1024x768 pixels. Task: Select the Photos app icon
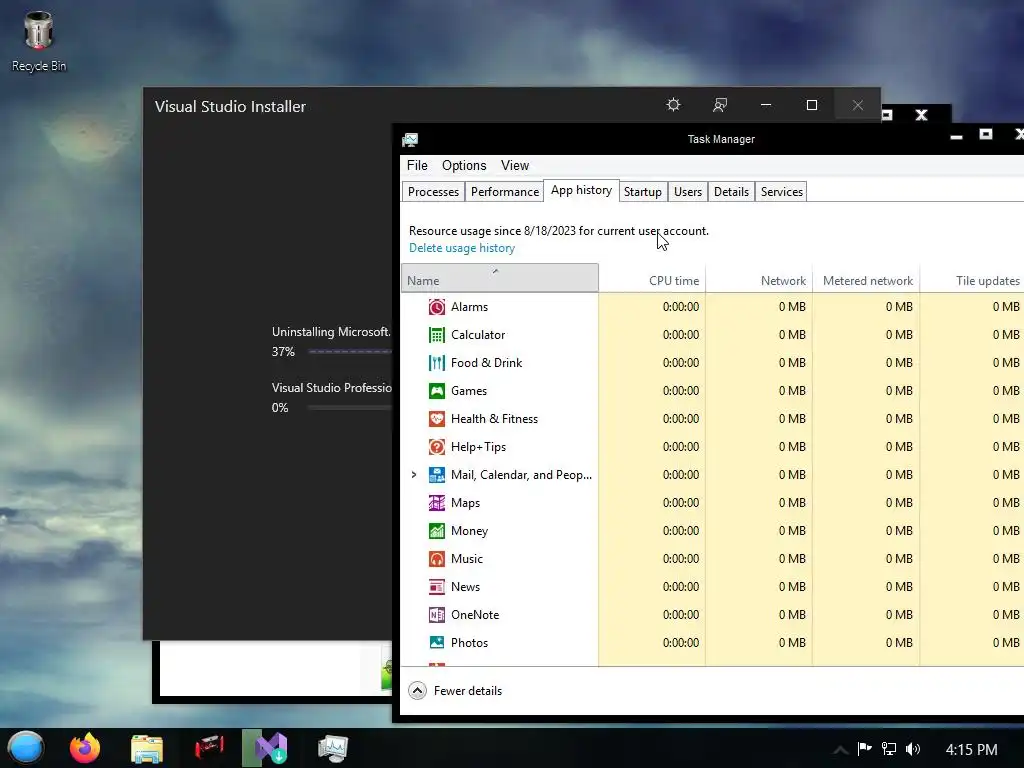pyautogui.click(x=436, y=643)
